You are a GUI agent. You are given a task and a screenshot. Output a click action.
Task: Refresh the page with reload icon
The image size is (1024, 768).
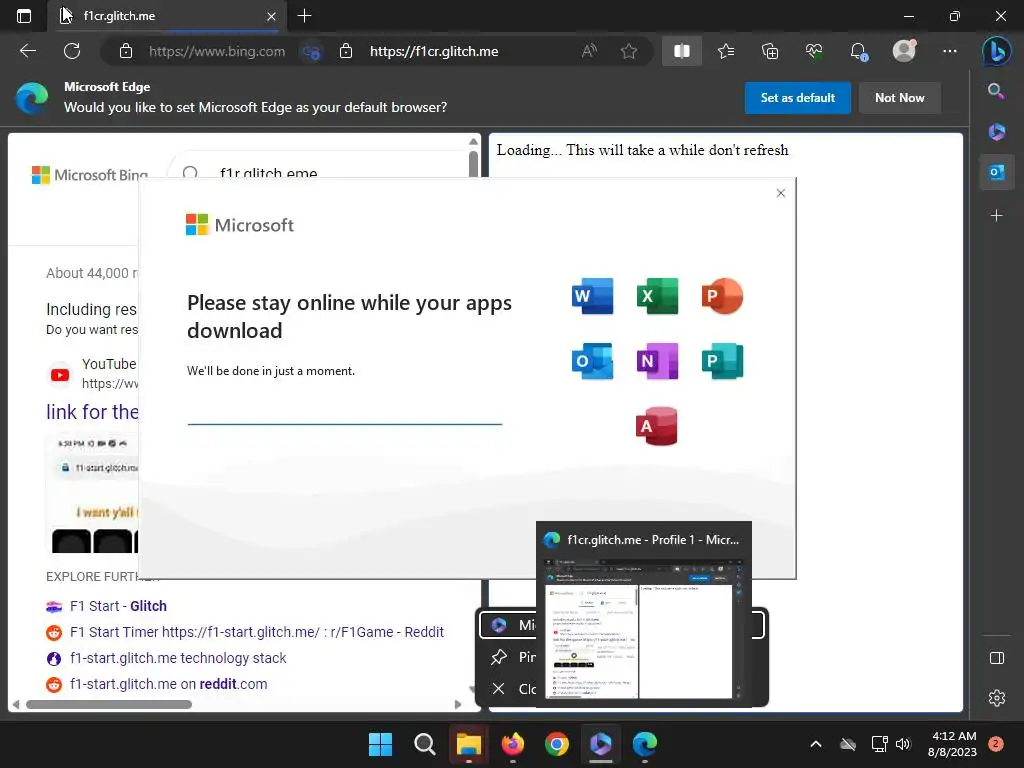72,51
